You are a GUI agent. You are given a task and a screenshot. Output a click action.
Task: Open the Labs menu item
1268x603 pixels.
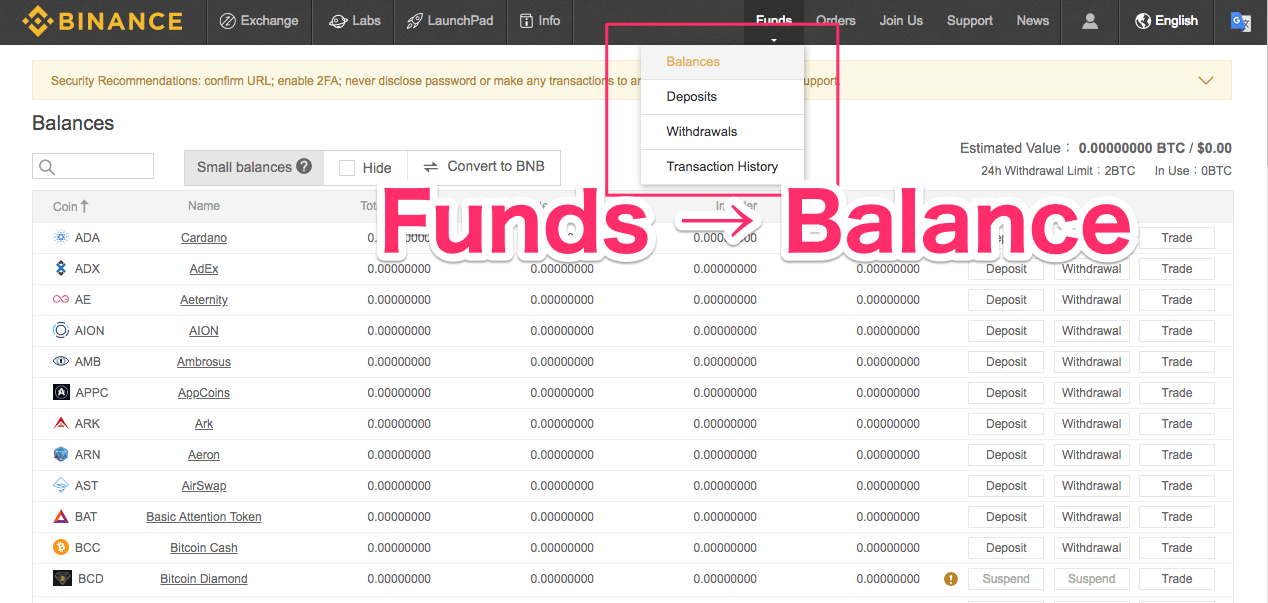[x=354, y=21]
